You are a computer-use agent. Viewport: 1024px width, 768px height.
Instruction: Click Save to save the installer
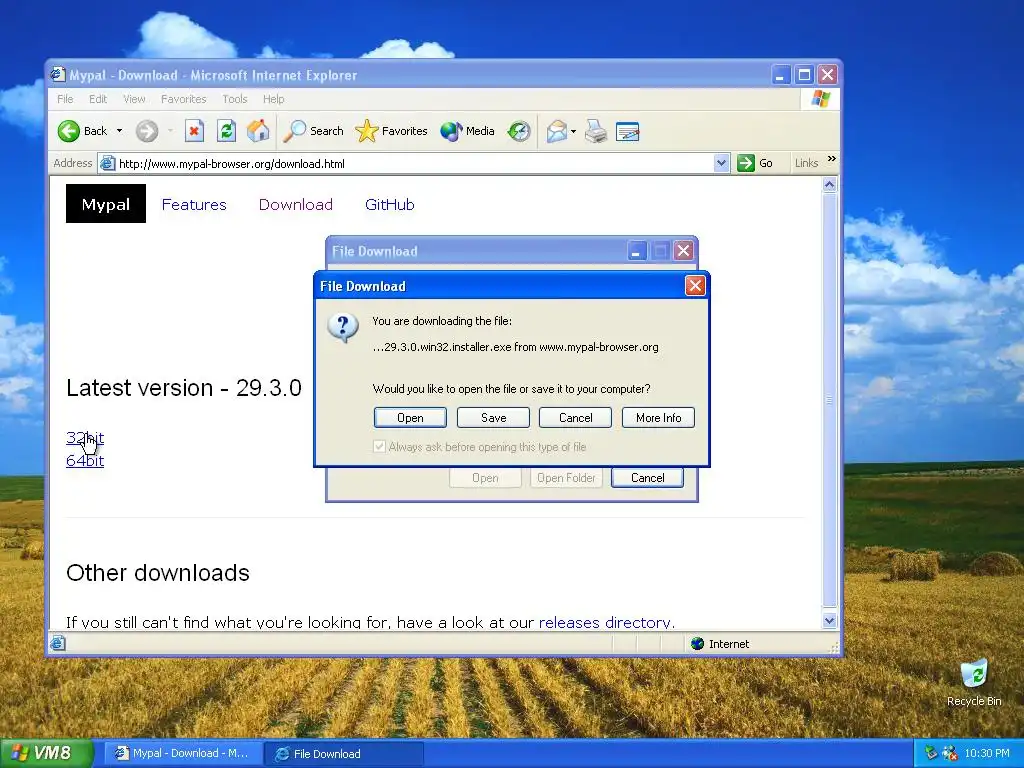coord(493,418)
